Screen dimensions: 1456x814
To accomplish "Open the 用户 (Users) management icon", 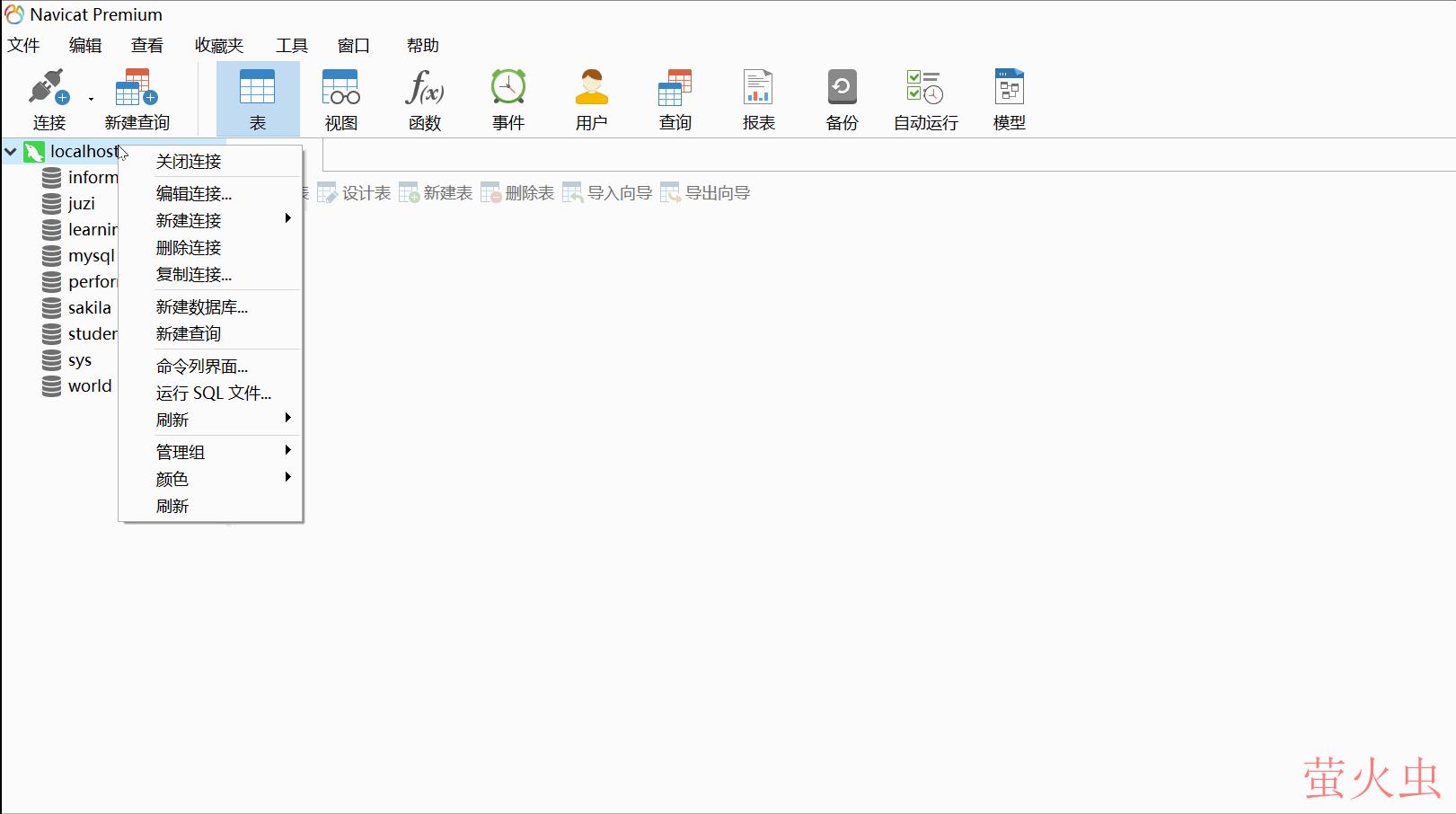I will click(591, 97).
